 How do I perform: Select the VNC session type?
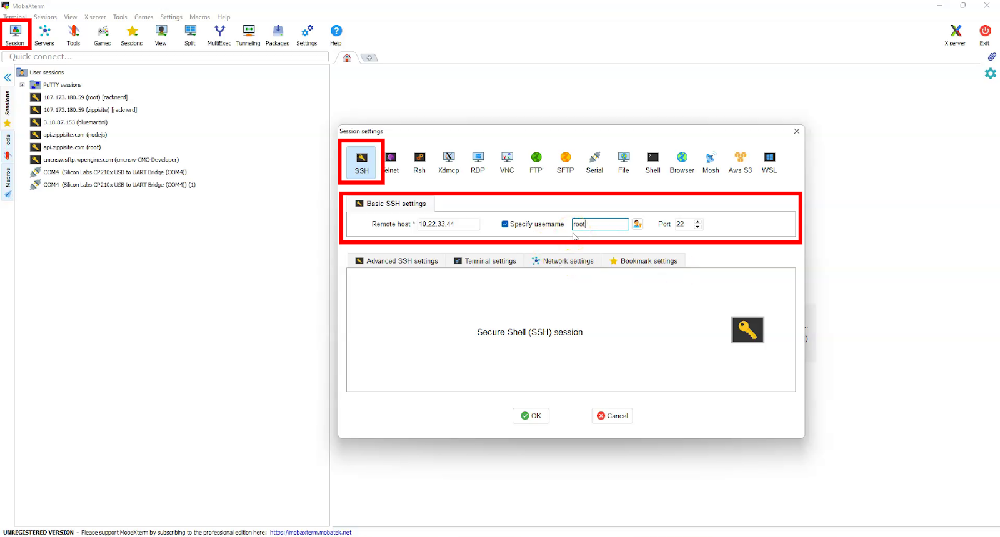click(x=507, y=163)
